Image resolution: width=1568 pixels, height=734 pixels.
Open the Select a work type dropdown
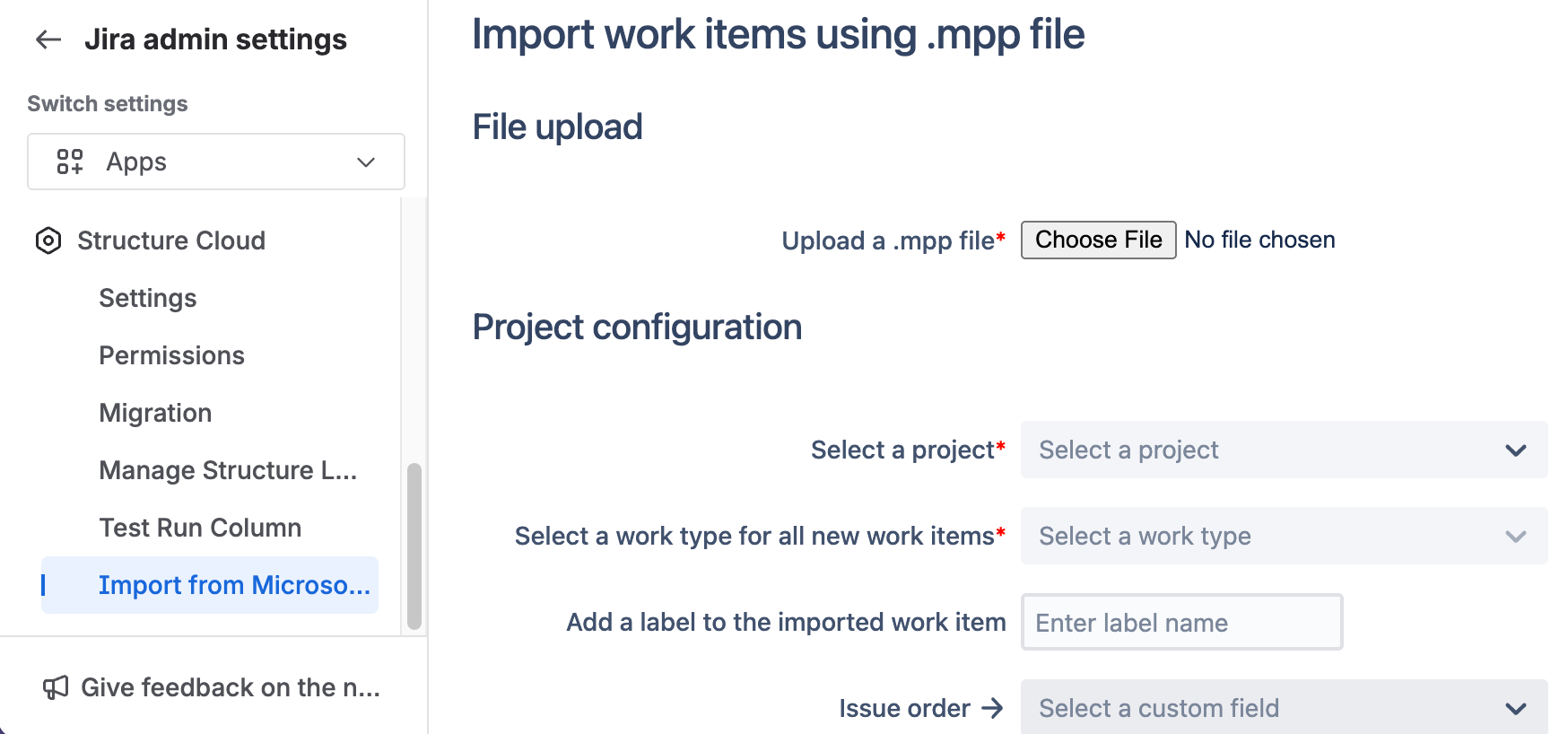click(x=1284, y=536)
